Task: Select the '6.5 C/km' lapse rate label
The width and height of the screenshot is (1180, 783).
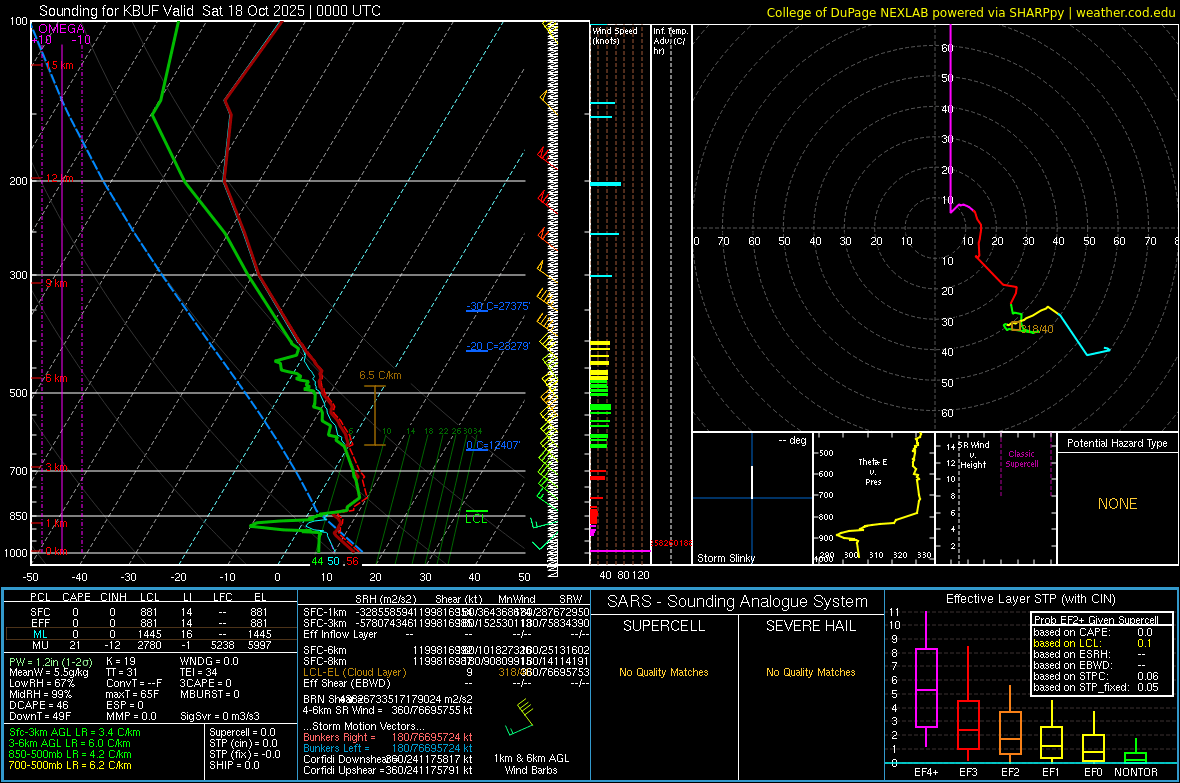Action: [x=380, y=375]
